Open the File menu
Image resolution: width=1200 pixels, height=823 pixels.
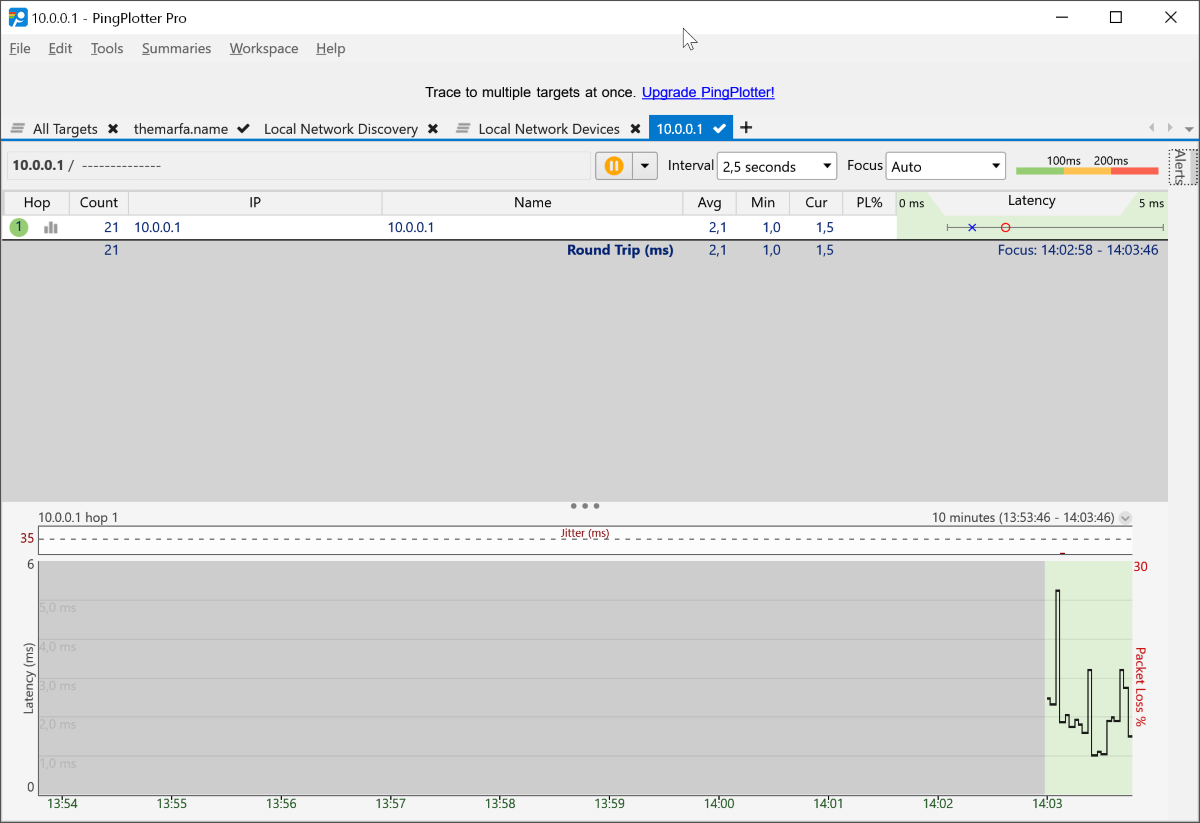pos(20,48)
